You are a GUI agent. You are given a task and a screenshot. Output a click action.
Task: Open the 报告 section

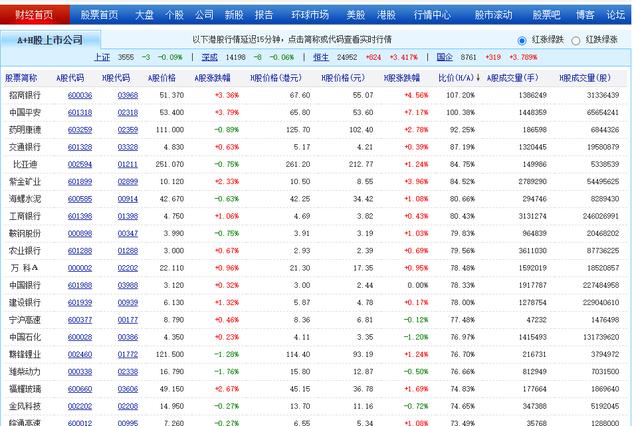point(264,15)
